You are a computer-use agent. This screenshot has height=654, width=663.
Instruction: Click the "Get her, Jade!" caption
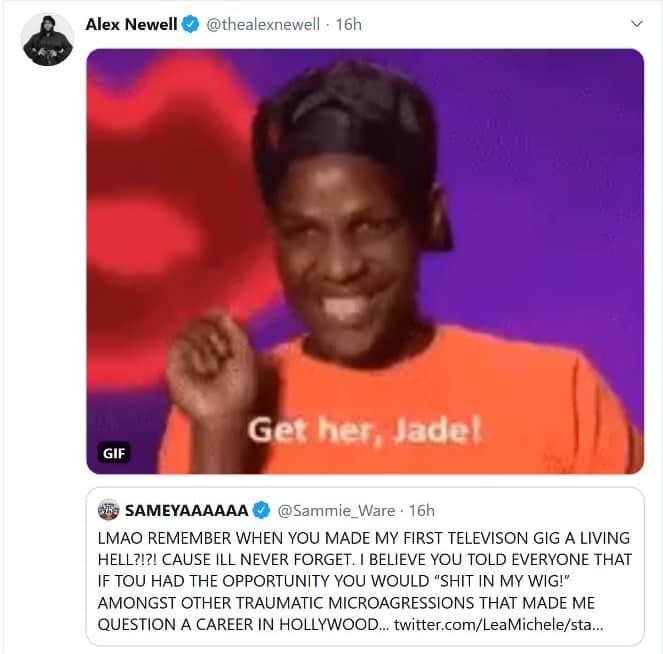[x=364, y=430]
